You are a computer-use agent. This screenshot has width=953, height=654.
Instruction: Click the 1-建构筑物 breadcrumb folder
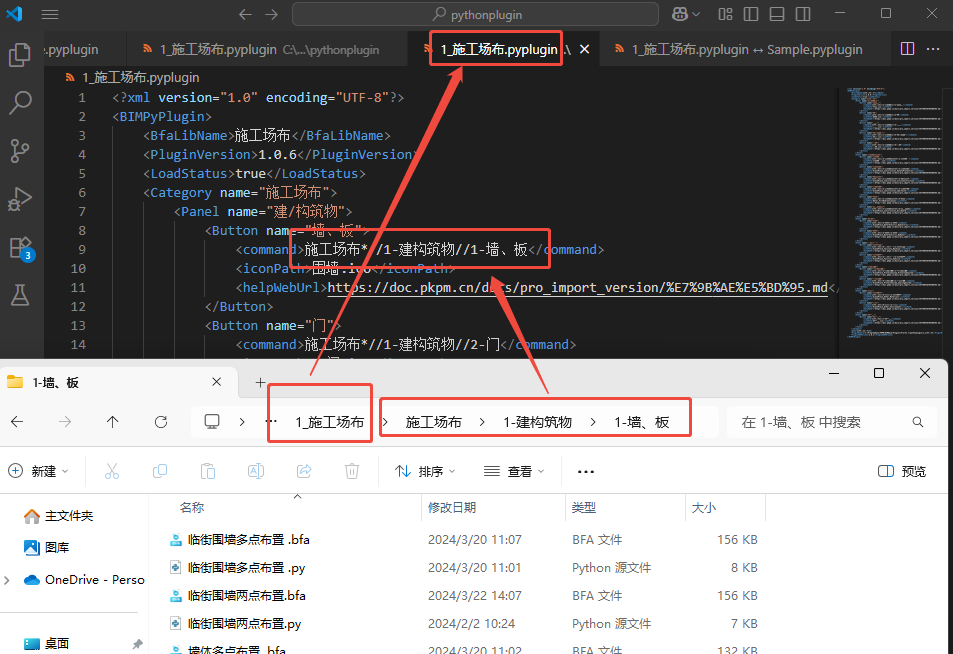click(537, 422)
